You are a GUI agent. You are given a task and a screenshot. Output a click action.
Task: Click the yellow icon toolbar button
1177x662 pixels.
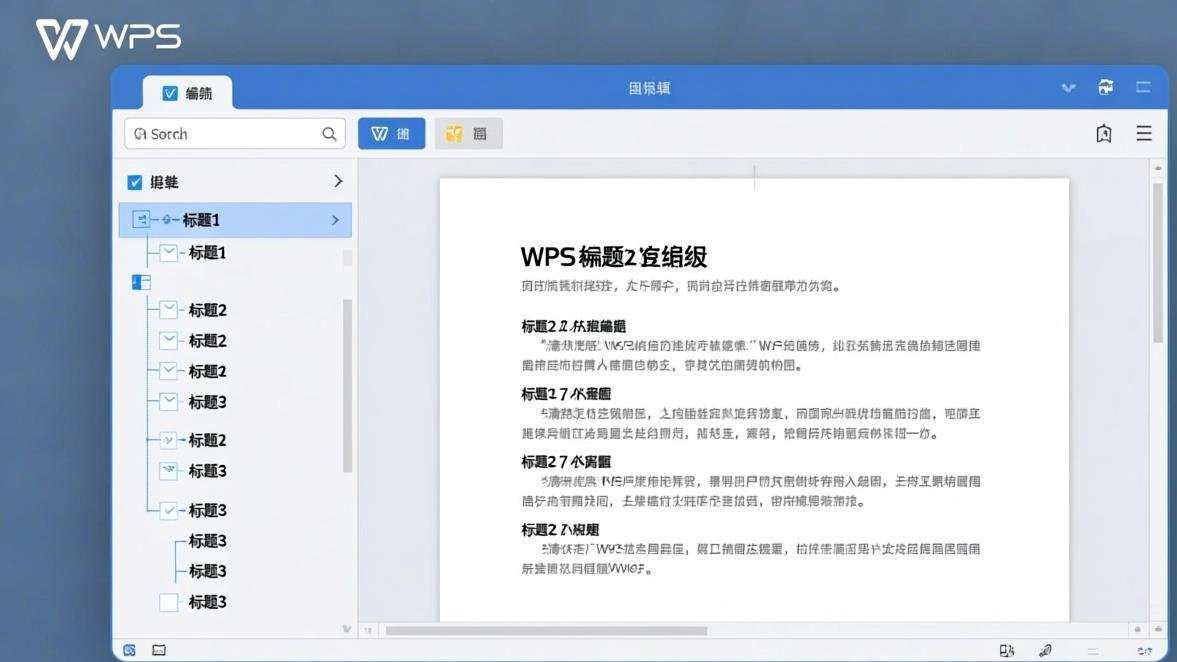468,134
